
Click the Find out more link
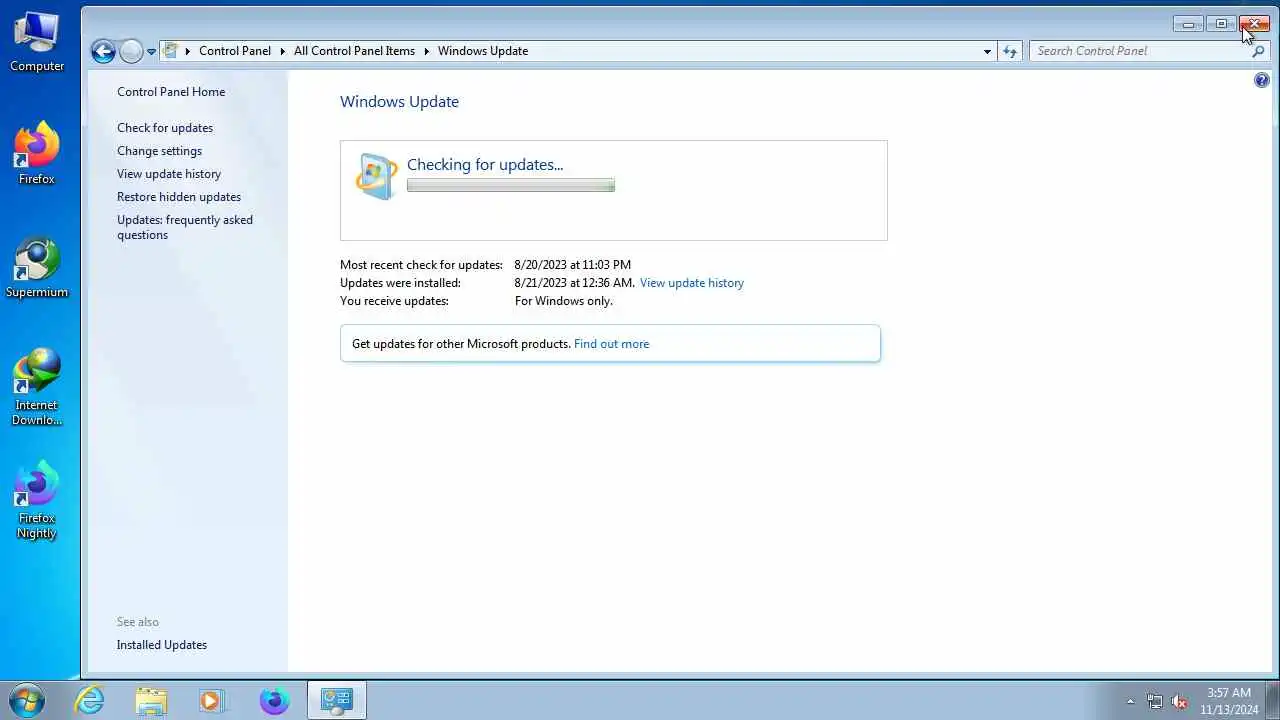(611, 344)
